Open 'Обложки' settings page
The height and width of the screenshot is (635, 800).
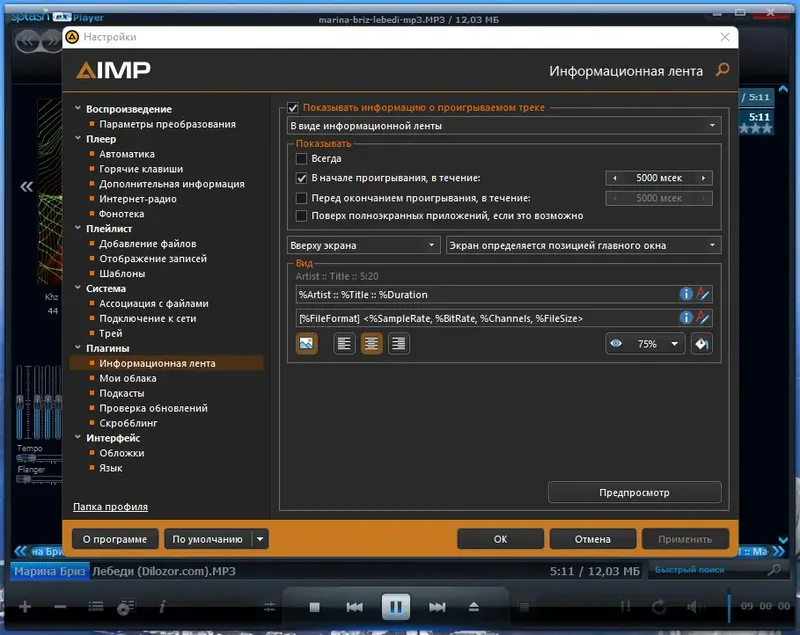pos(121,453)
